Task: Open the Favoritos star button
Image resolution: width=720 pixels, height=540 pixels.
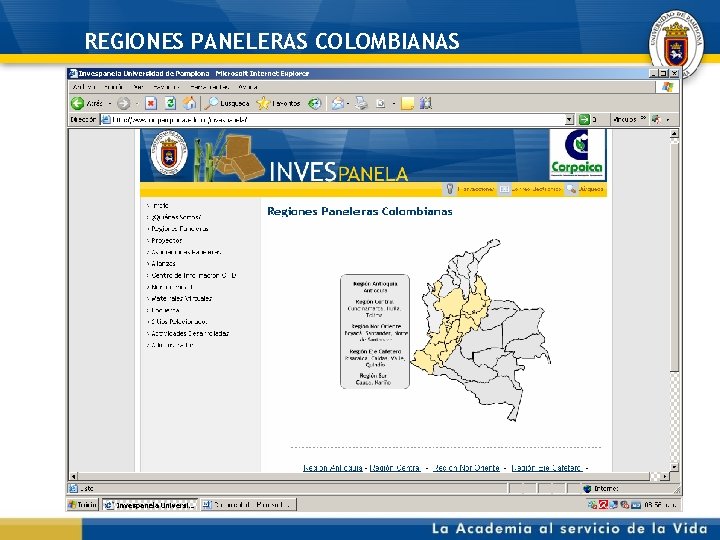Action: coord(278,103)
